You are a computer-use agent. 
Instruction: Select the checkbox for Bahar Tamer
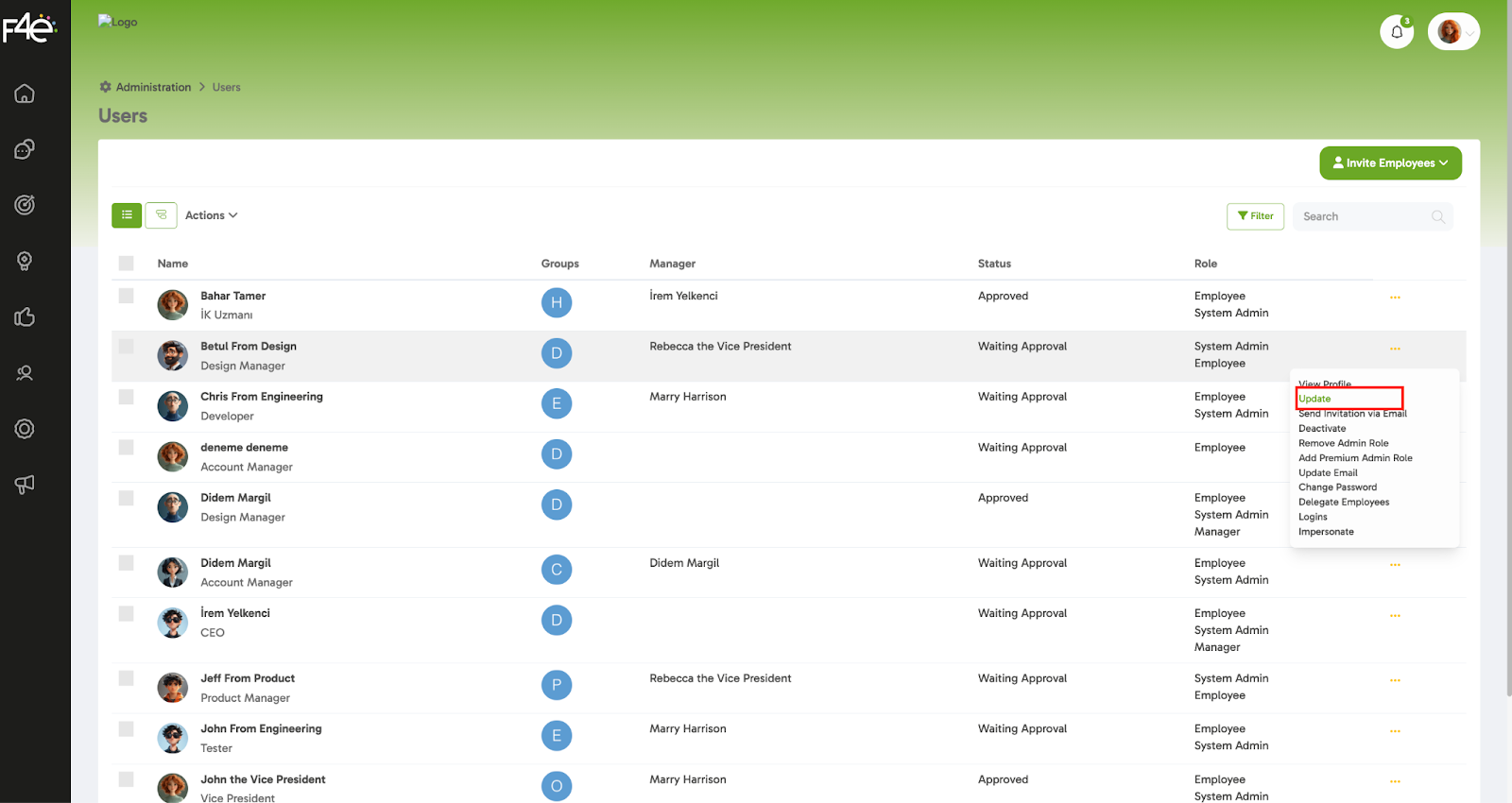[127, 296]
